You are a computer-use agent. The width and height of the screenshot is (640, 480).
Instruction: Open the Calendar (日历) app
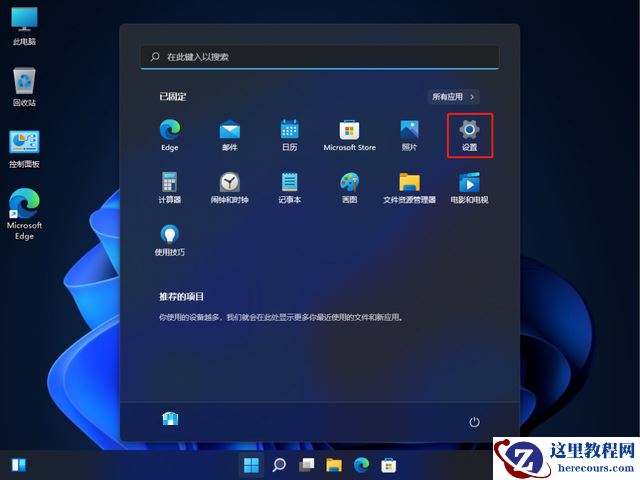point(290,135)
